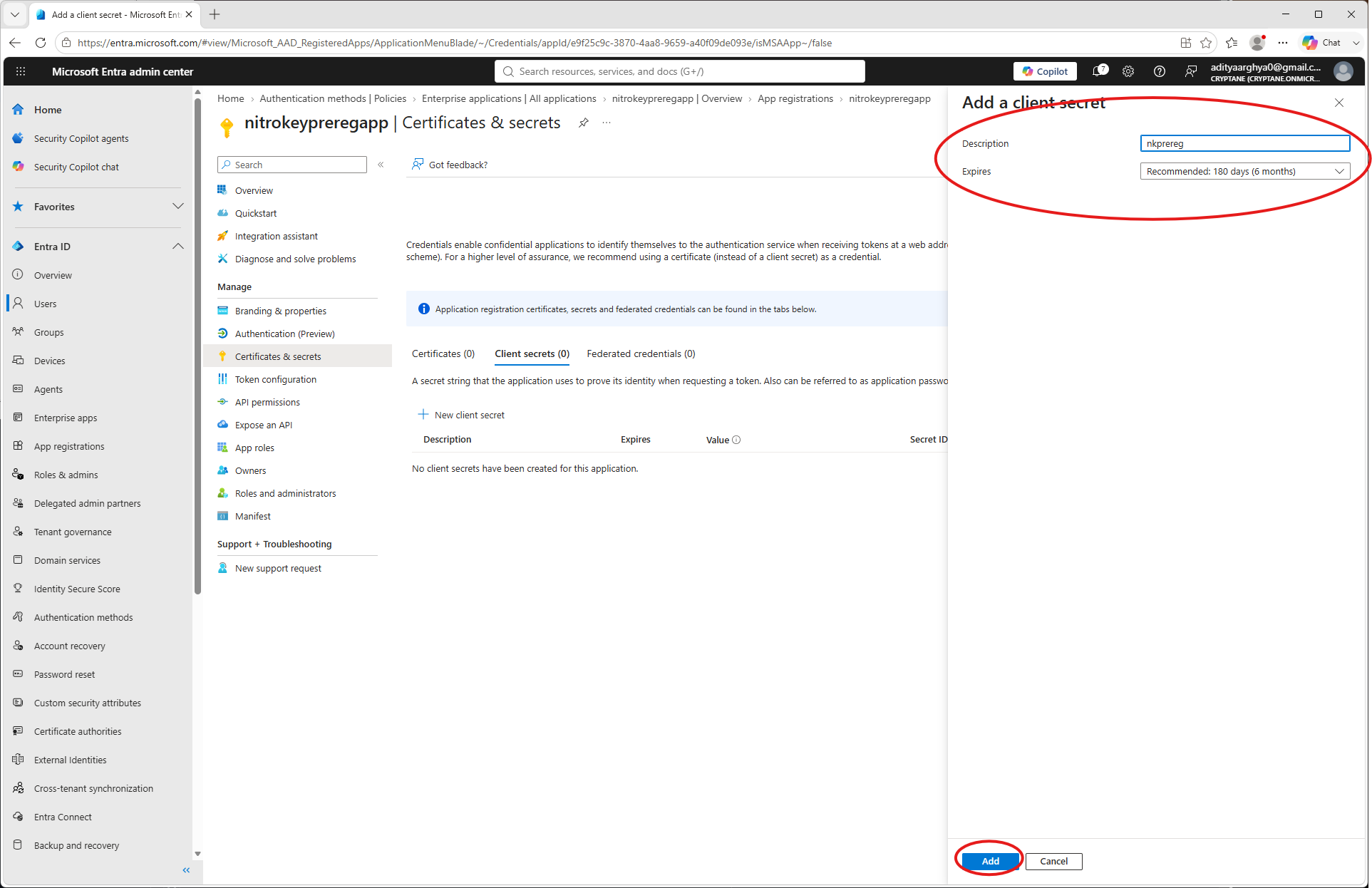The height and width of the screenshot is (888, 1372).
Task: Open the blade's more options ellipsis
Action: point(607,123)
